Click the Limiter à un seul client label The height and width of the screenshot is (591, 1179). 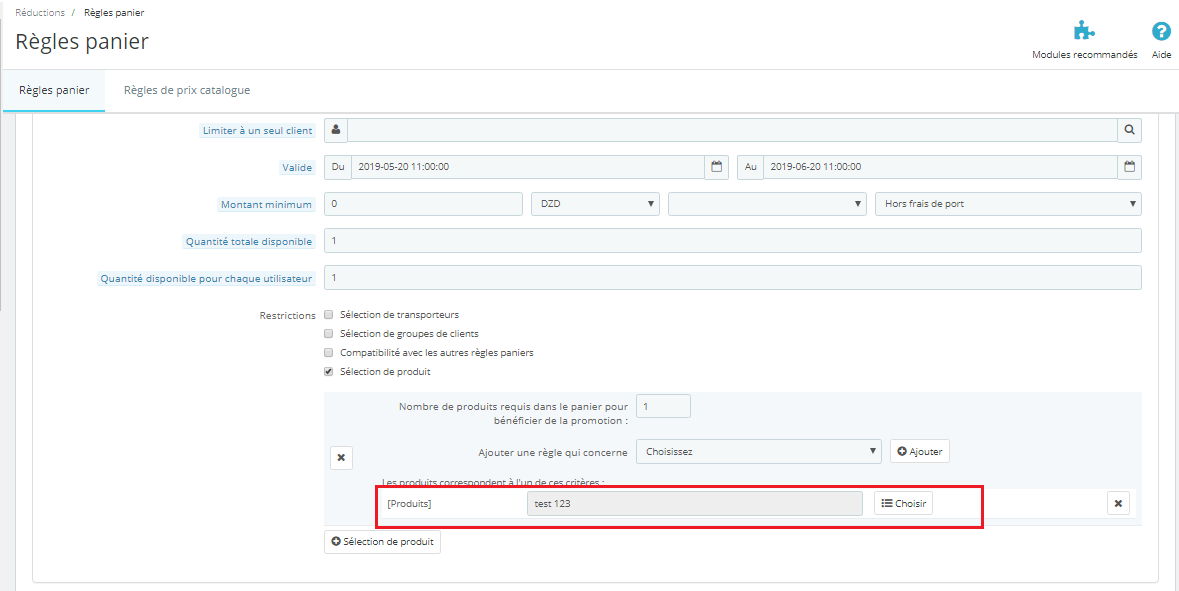256,131
